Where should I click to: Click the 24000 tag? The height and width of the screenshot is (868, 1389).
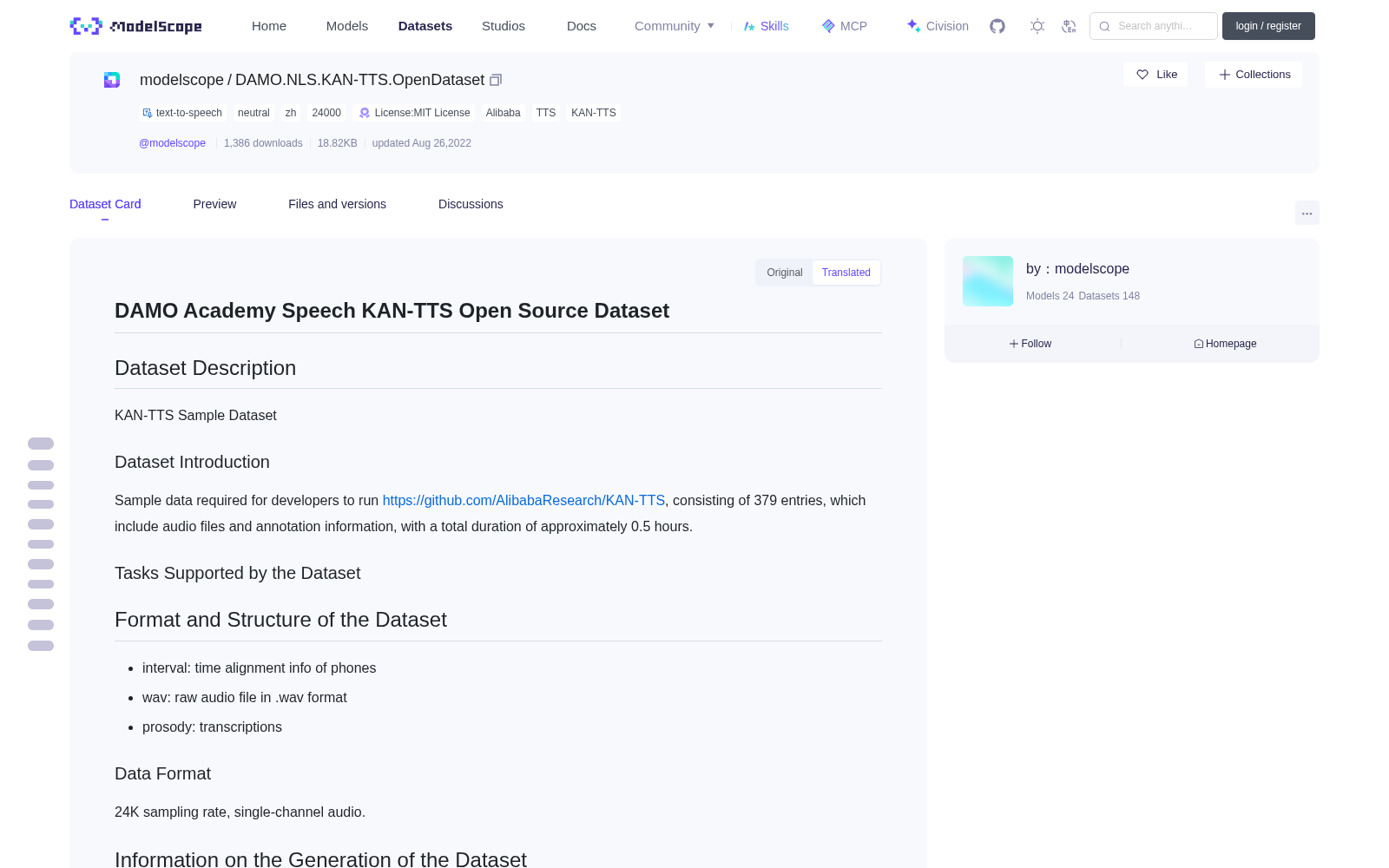pos(326,113)
